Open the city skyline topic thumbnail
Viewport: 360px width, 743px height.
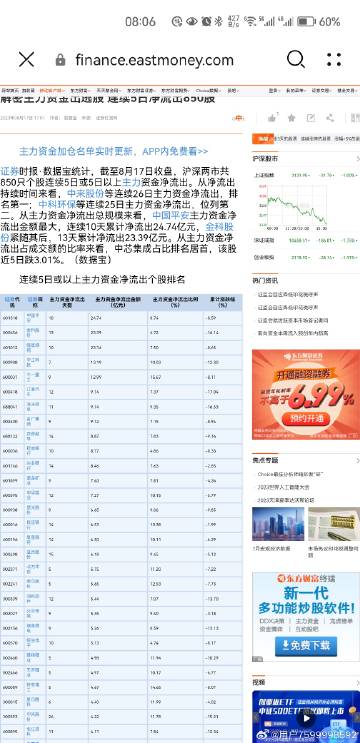pyautogui.click(x=278, y=524)
